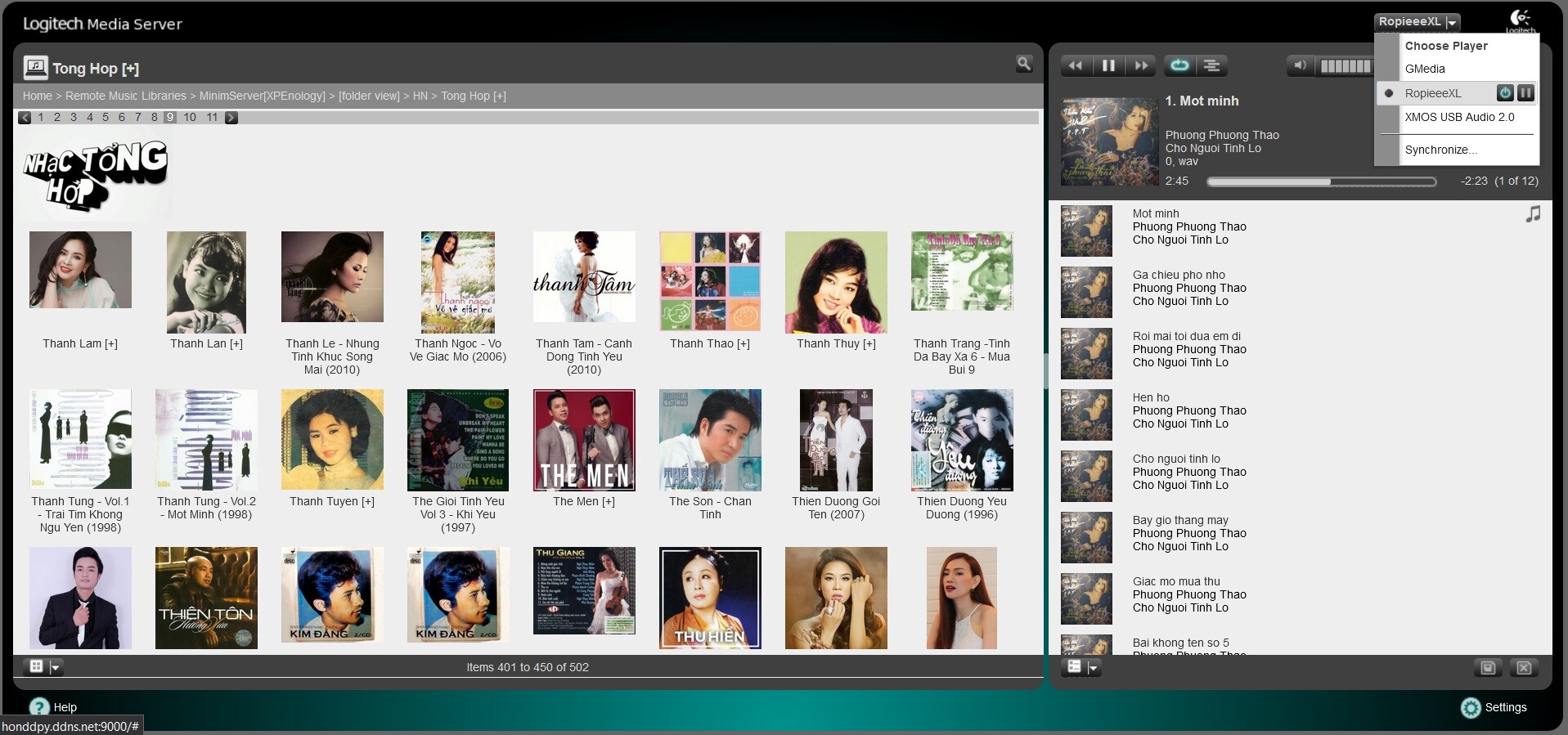Click the Tong Hop music library icon

pos(35,68)
